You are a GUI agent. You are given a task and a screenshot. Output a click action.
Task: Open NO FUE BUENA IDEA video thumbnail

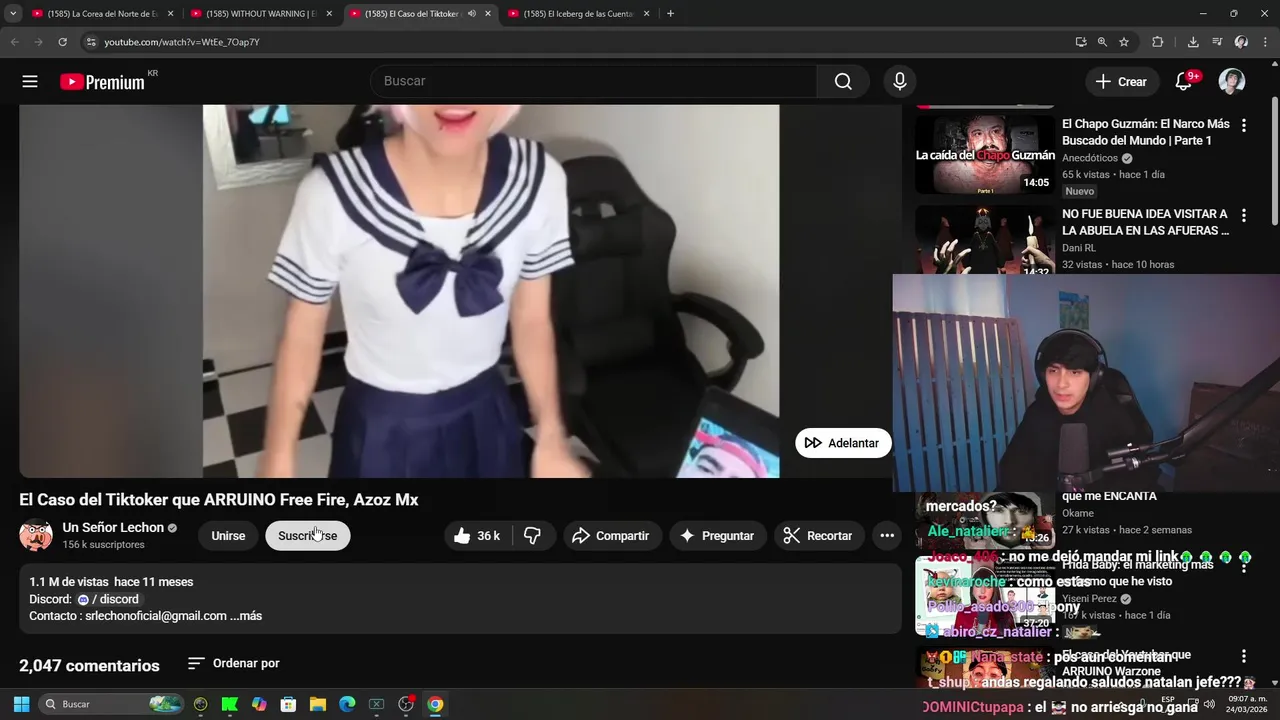pos(985,240)
